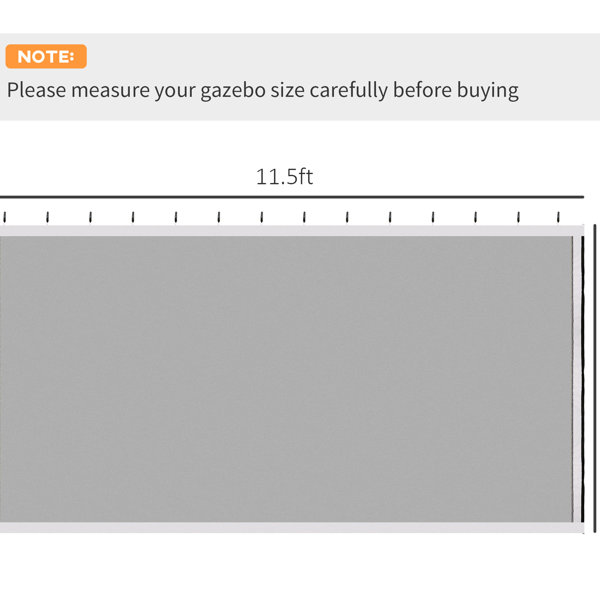Image resolution: width=600 pixels, height=600 pixels.
Task: Click the white top border strip of panel
Action: [292, 231]
